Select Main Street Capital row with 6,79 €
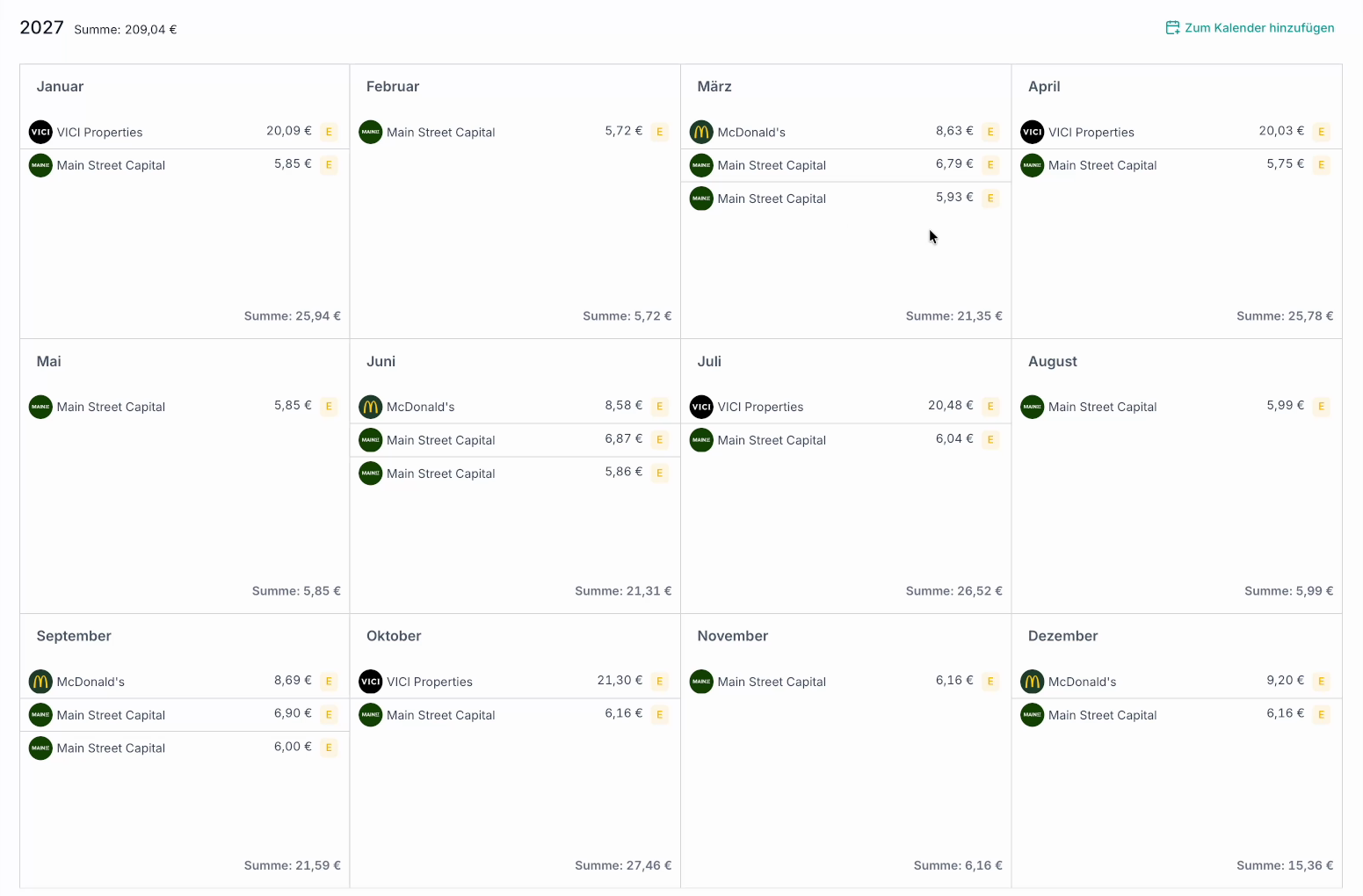1363x896 pixels. pyautogui.click(x=845, y=165)
